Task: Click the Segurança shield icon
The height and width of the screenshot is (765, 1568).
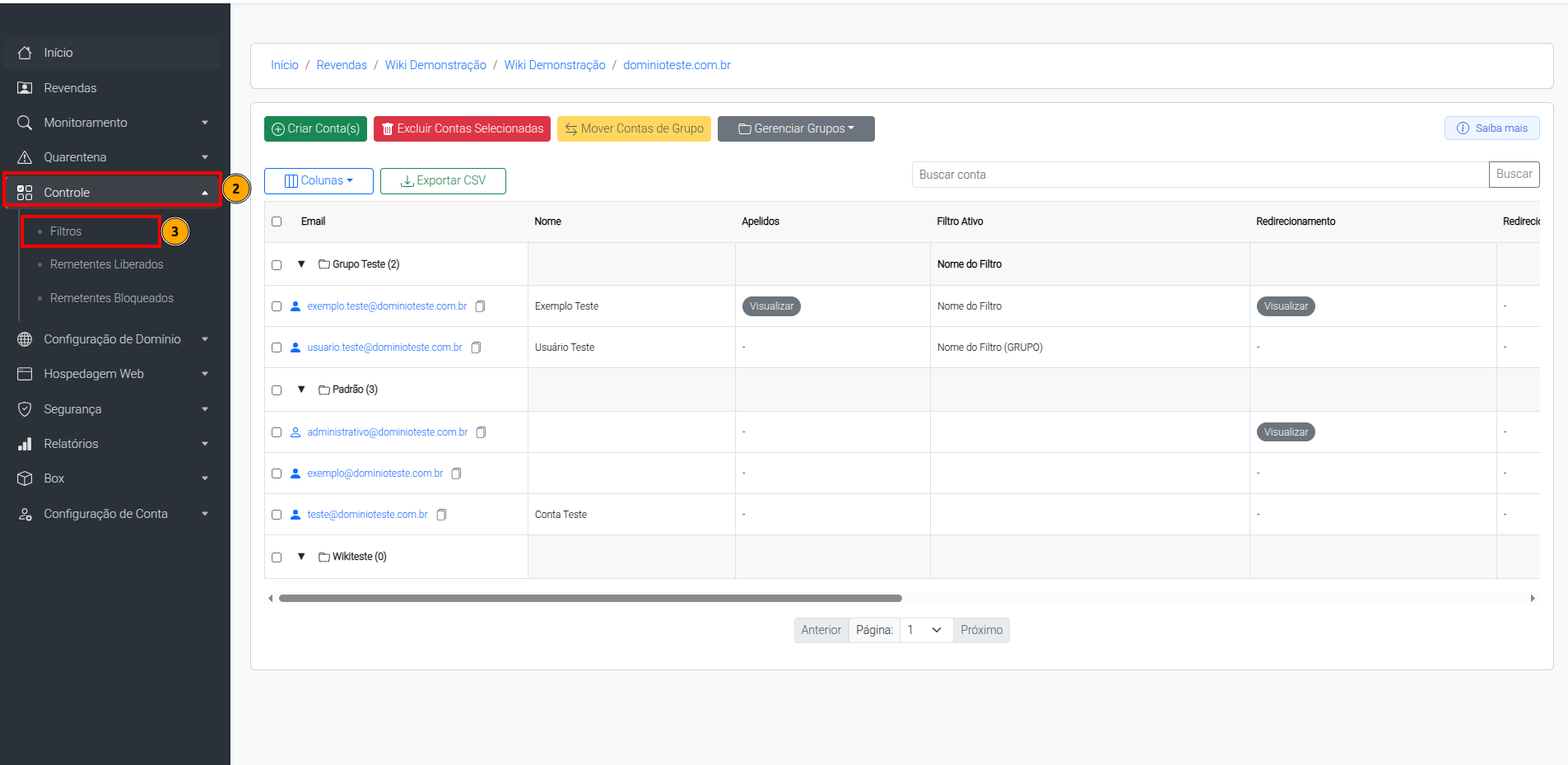Action: 25,409
